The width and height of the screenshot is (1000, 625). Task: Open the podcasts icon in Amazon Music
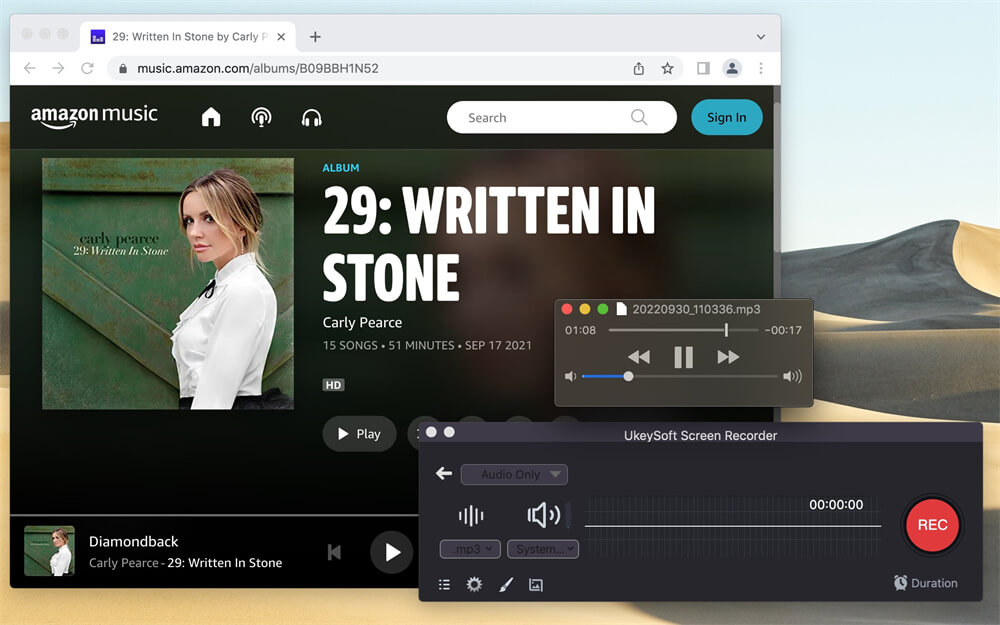261,117
